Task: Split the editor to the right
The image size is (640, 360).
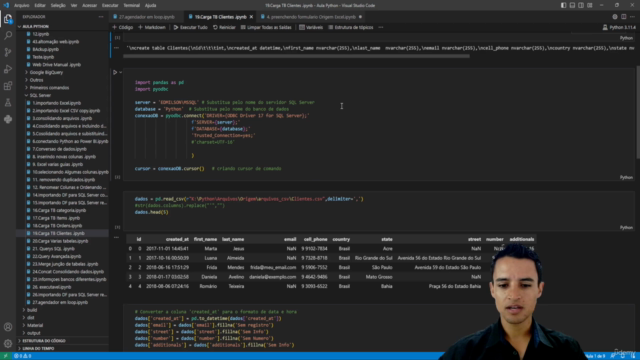Action: coord(624,17)
